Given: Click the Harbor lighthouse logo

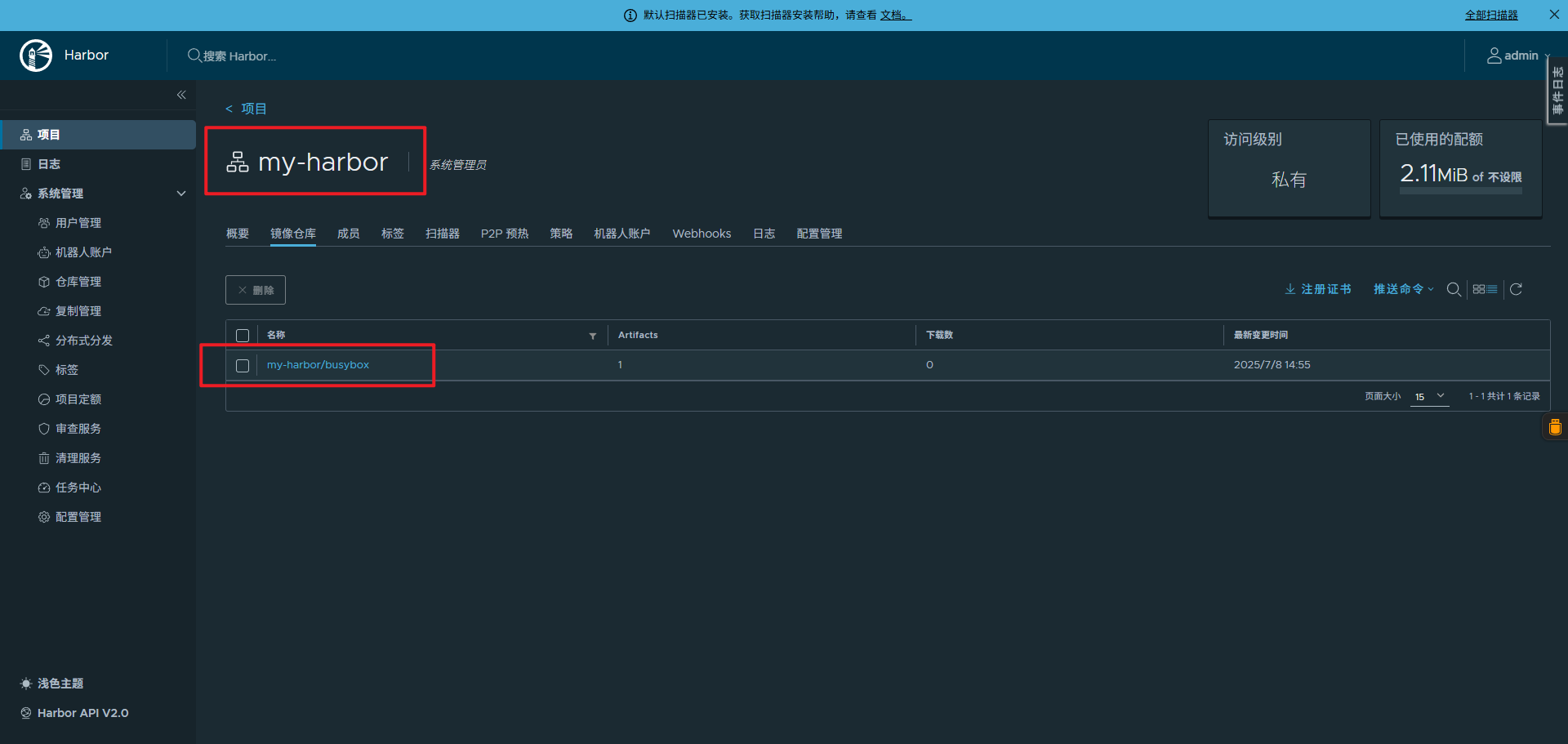Looking at the screenshot, I should tap(36, 56).
